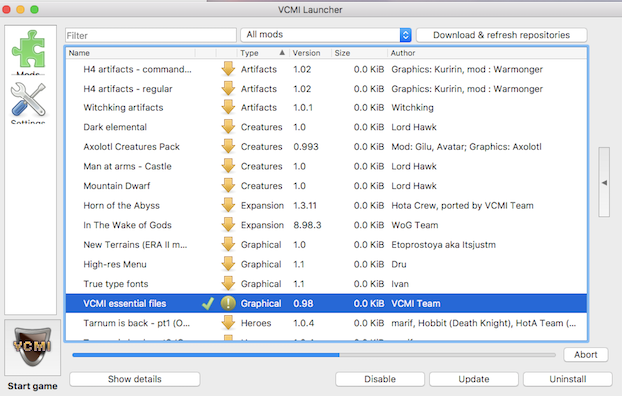Launch VCMI with the shield icon
622x396 pixels.
(x=33, y=346)
